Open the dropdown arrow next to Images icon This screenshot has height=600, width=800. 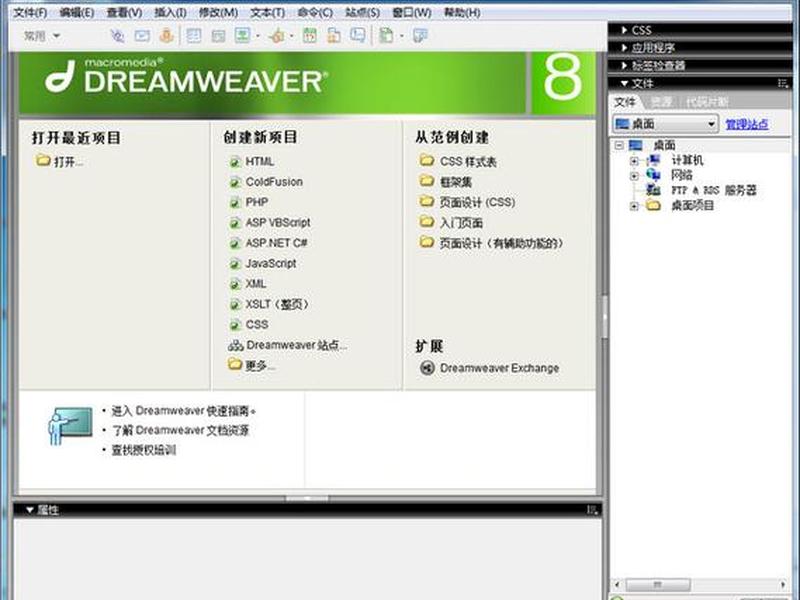(x=258, y=36)
